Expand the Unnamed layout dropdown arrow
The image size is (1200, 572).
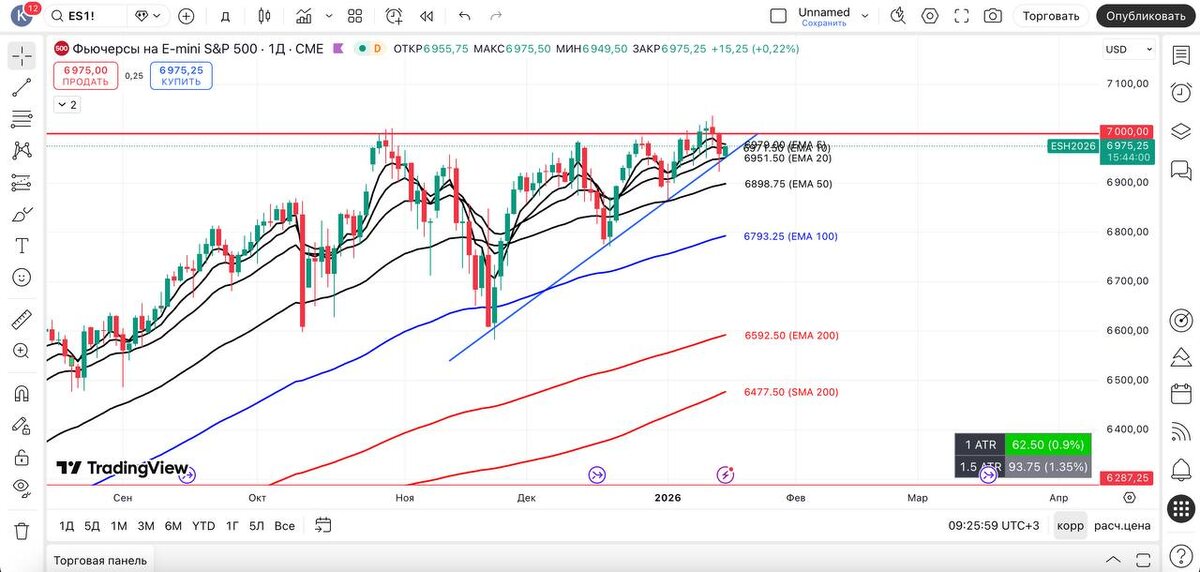click(x=865, y=16)
